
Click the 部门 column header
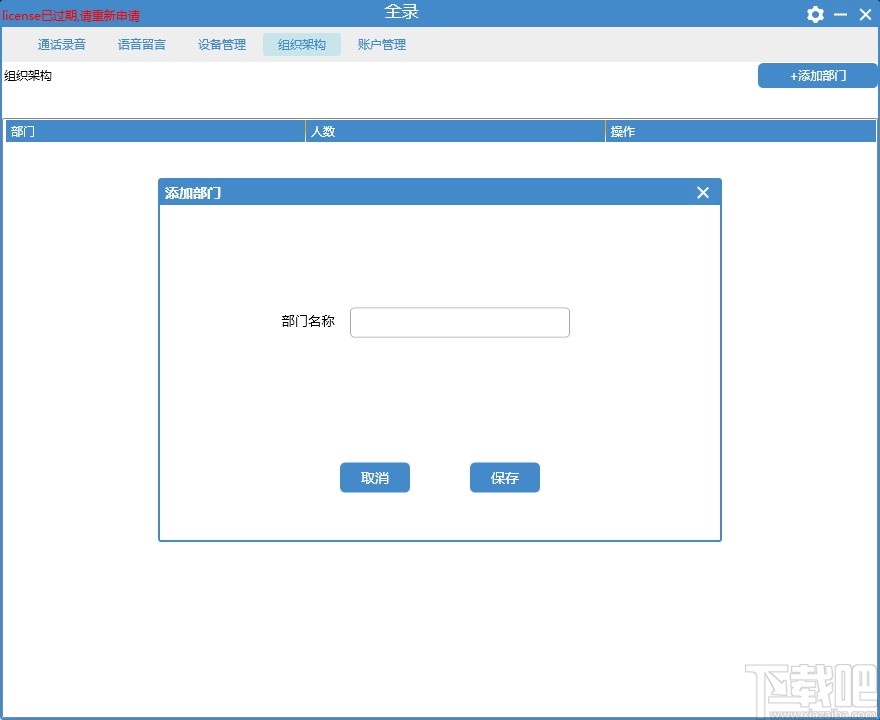(x=22, y=131)
